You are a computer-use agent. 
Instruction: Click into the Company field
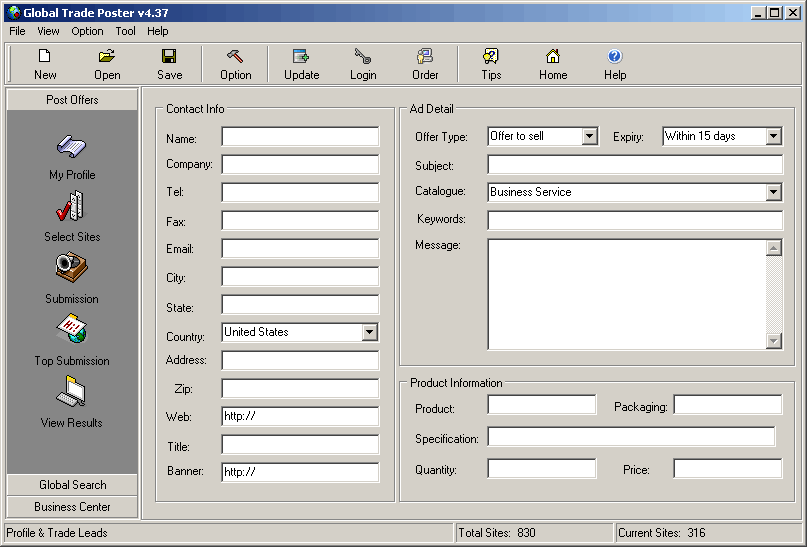301,165
